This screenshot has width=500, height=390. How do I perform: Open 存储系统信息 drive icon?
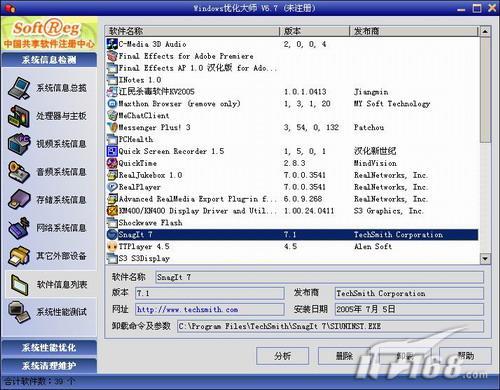point(20,200)
